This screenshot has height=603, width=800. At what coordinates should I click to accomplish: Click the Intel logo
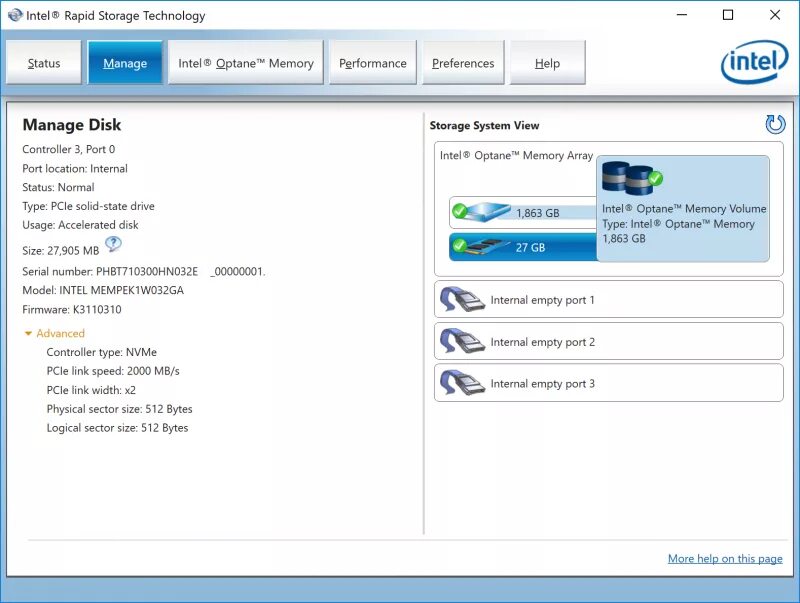point(755,62)
